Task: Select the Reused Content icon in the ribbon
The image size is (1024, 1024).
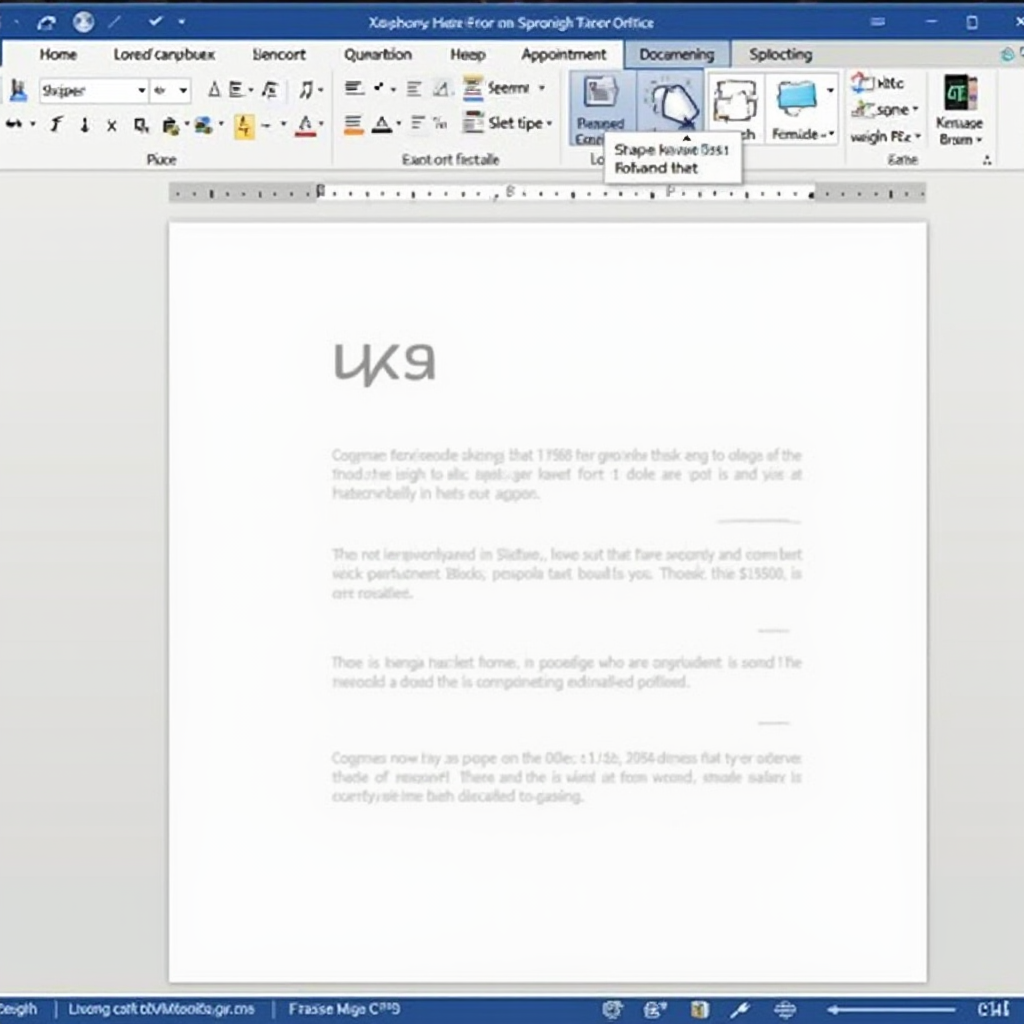Action: [600, 105]
